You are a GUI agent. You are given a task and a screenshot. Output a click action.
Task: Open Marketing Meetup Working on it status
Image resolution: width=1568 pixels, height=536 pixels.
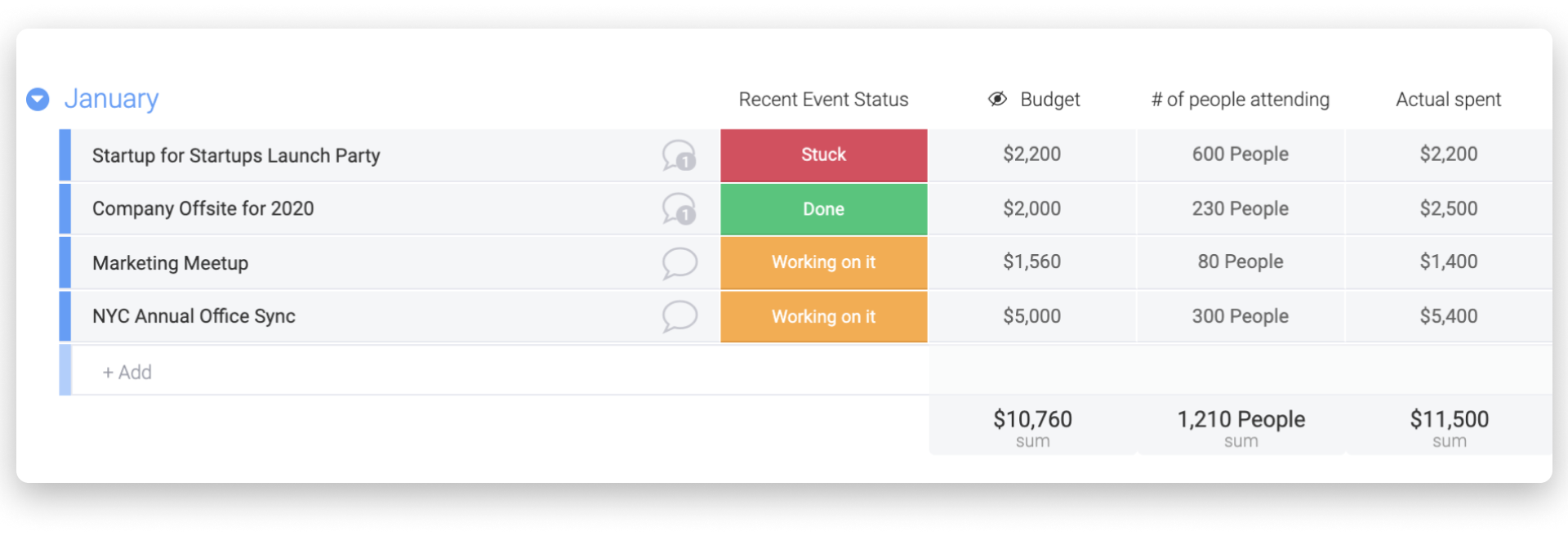coord(823,262)
